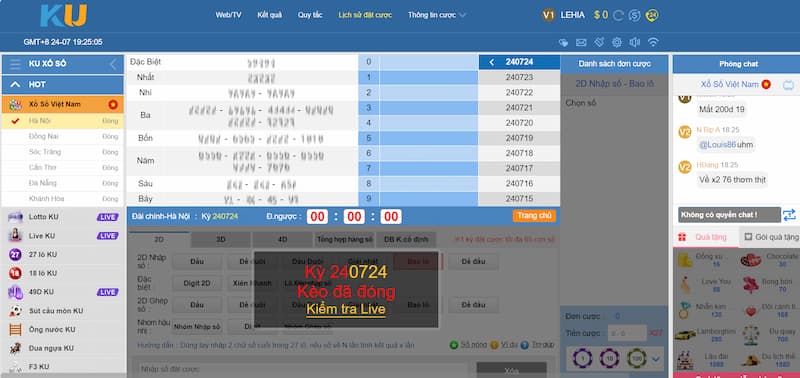Open Số nóng hot numbers link
Screen dimensions: 800x378
[469, 345]
